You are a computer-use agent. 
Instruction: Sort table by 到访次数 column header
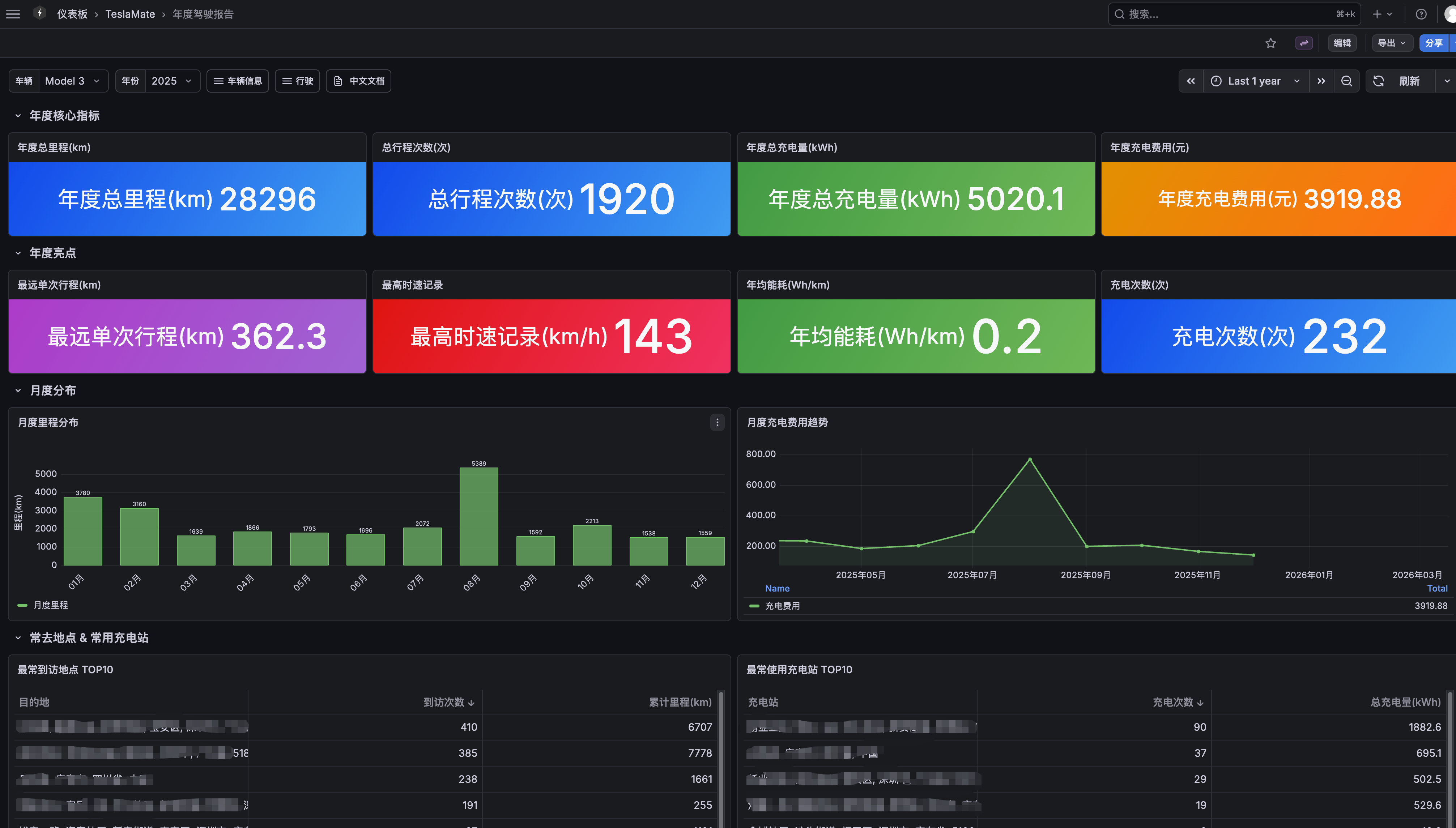(x=449, y=702)
